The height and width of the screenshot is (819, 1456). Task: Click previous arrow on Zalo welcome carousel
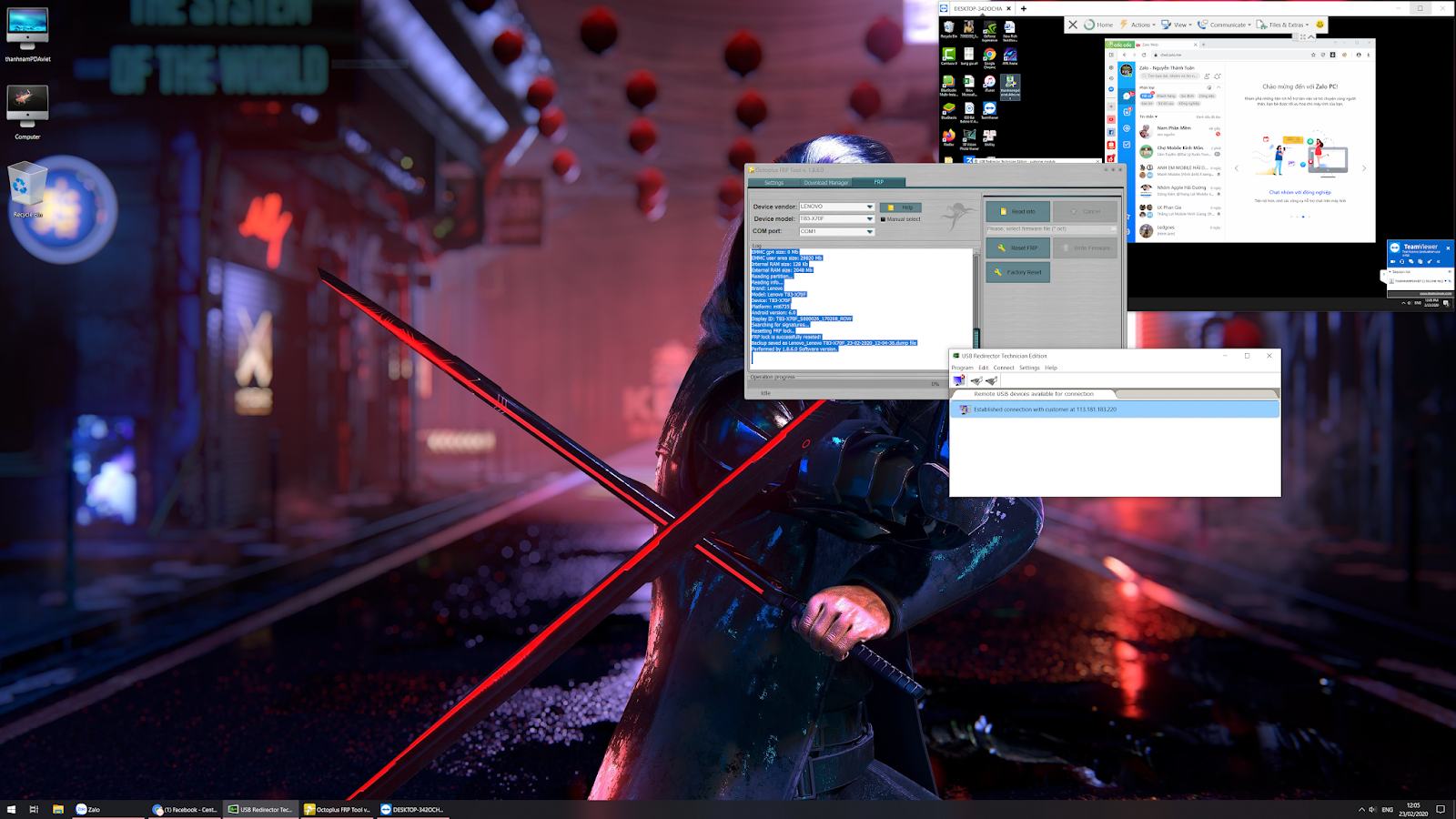tap(1236, 168)
